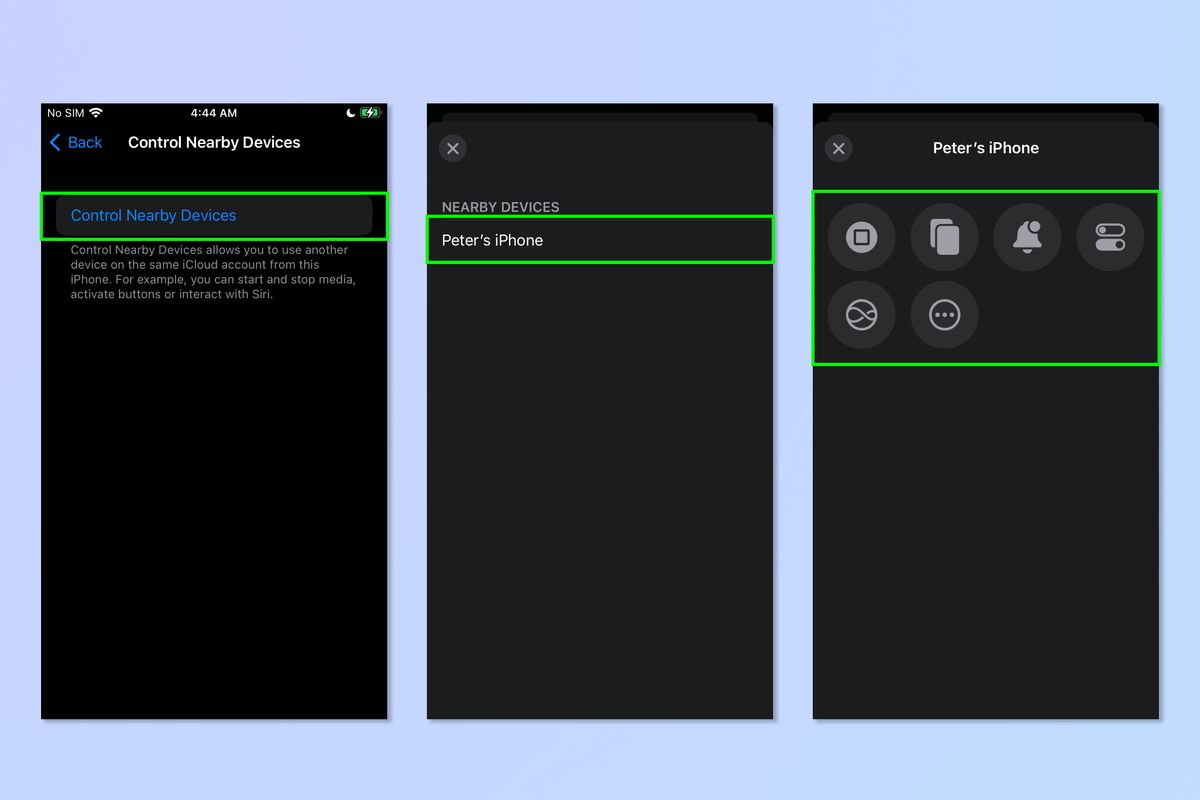Dismiss the Peter's iPhone control panel
Image resolution: width=1200 pixels, height=800 pixels.
pyautogui.click(x=838, y=148)
